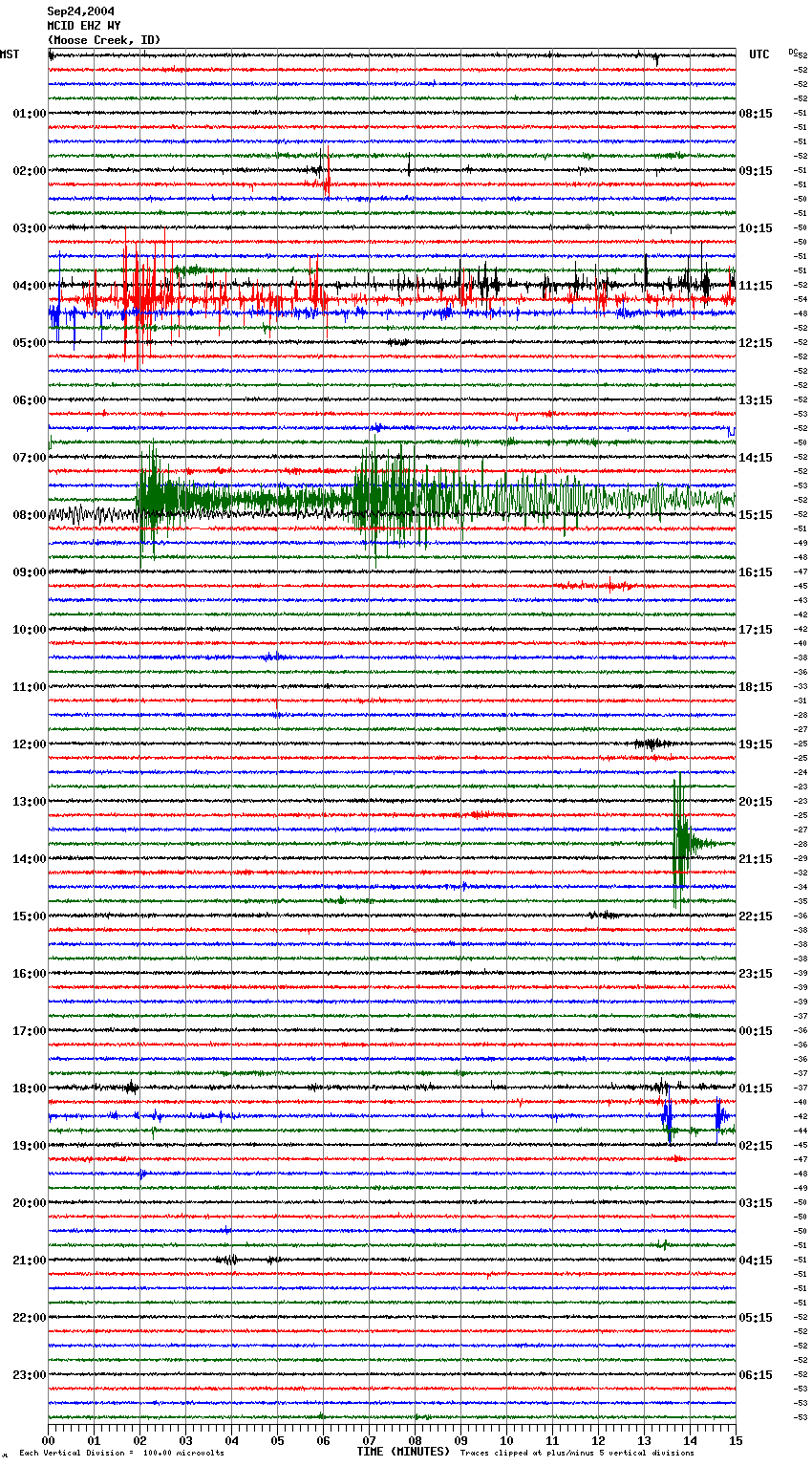Click the 23:15 UTC time label
The width and height of the screenshot is (812, 1466).
tap(756, 974)
